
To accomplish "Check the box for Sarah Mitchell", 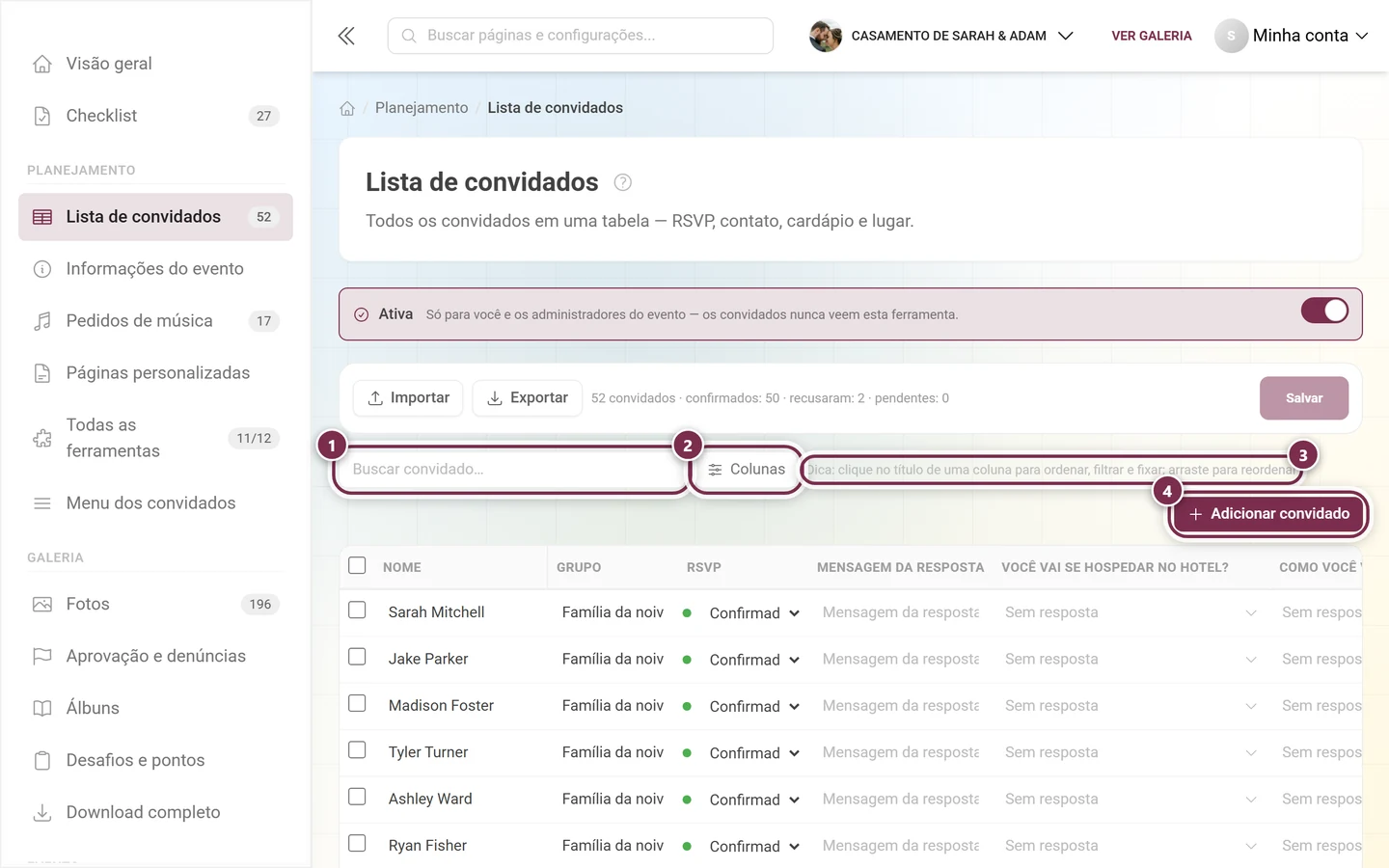I will 357,610.
